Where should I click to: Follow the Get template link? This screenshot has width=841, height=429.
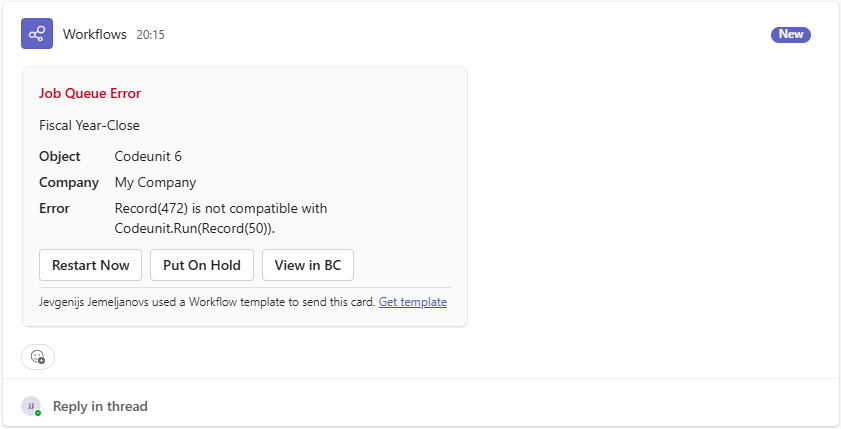(x=412, y=302)
